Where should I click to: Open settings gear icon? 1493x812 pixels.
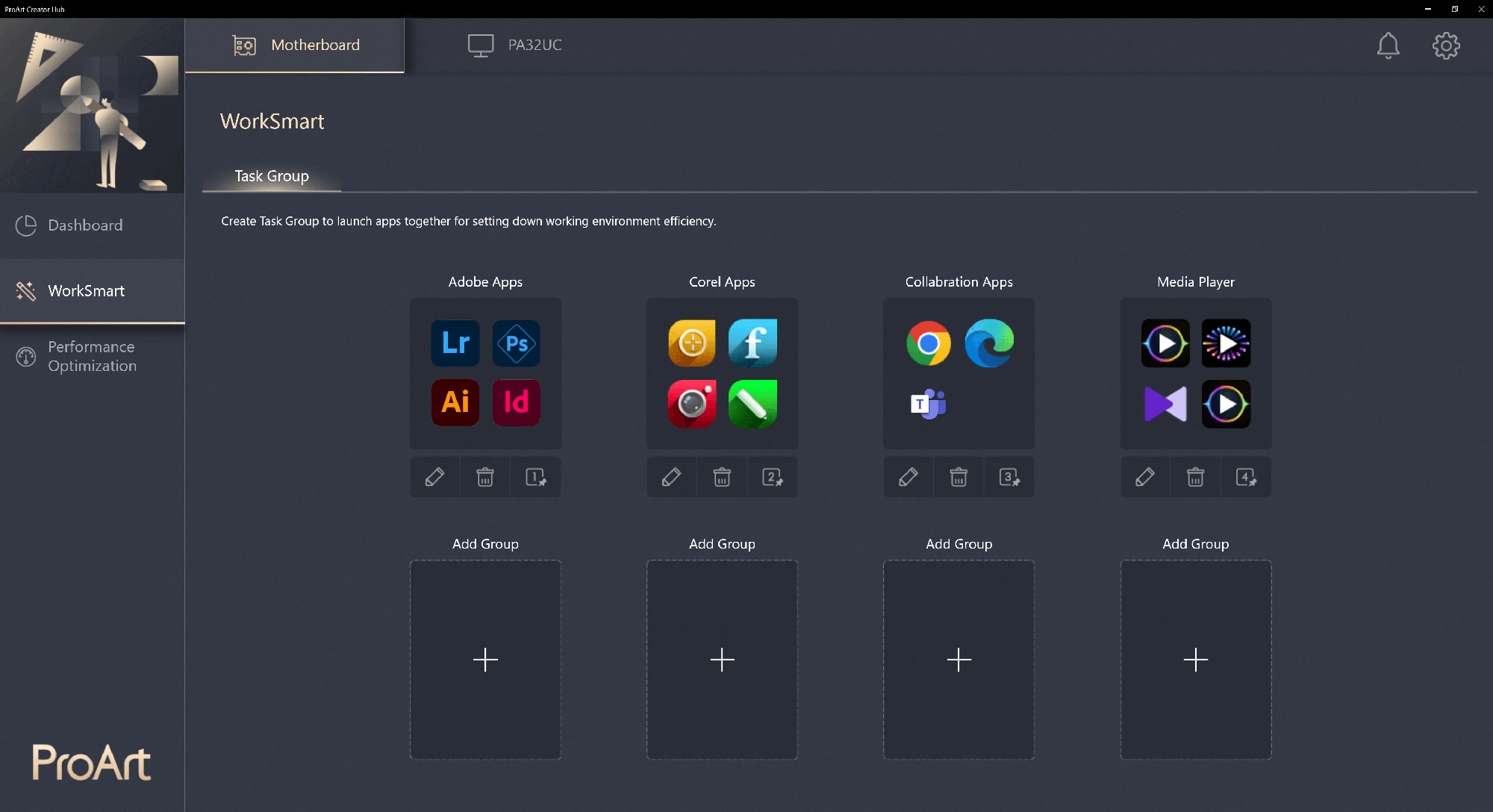[1446, 46]
